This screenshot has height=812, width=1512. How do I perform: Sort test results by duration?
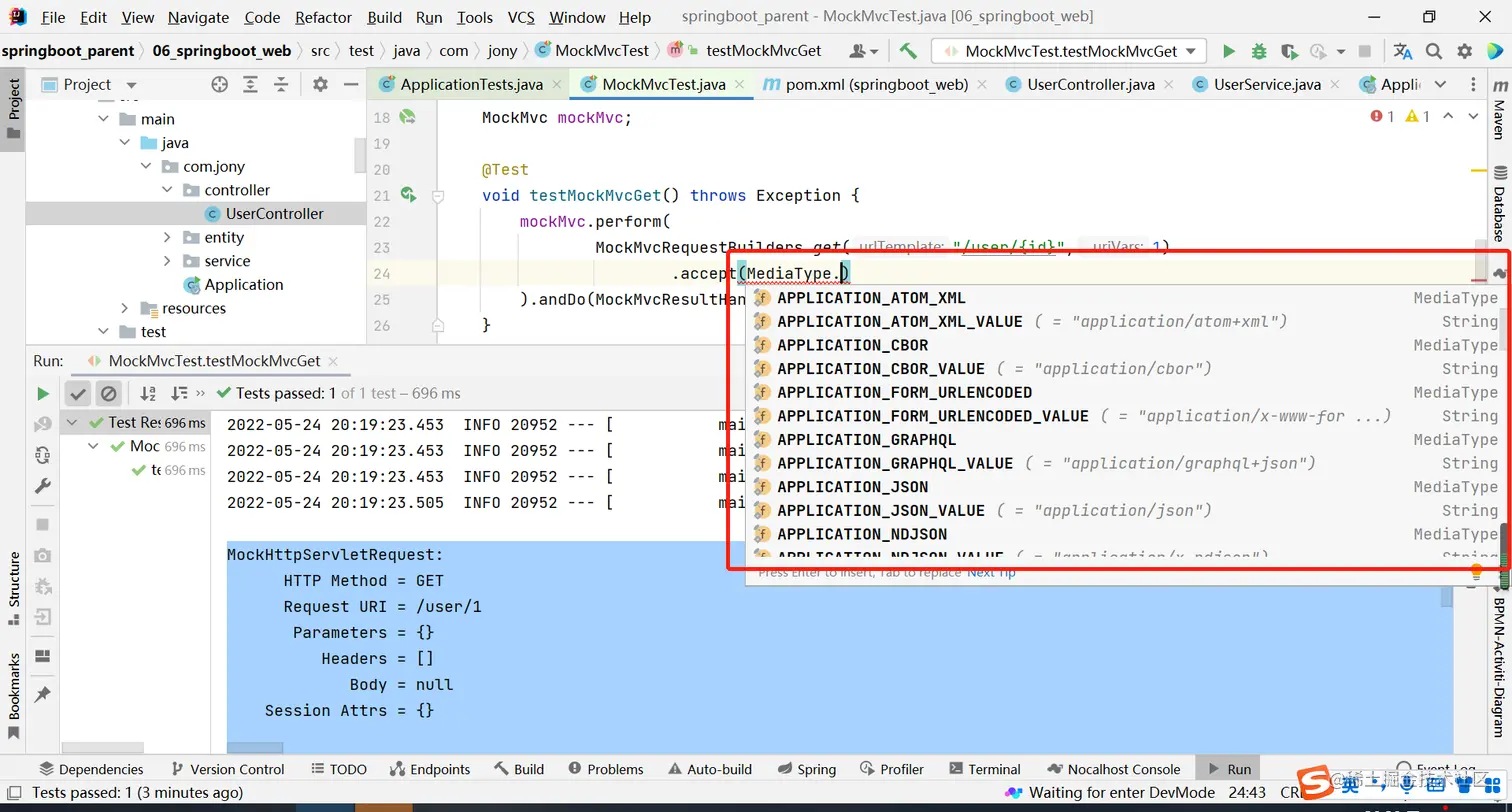pos(180,393)
